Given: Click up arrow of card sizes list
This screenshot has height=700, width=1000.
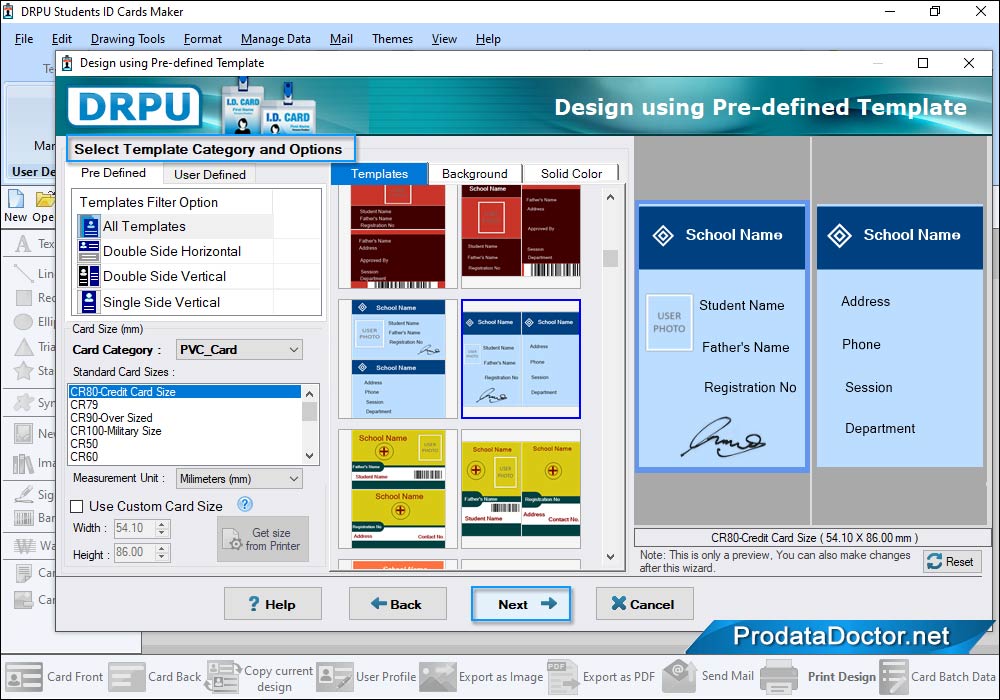Looking at the screenshot, I should (x=309, y=393).
